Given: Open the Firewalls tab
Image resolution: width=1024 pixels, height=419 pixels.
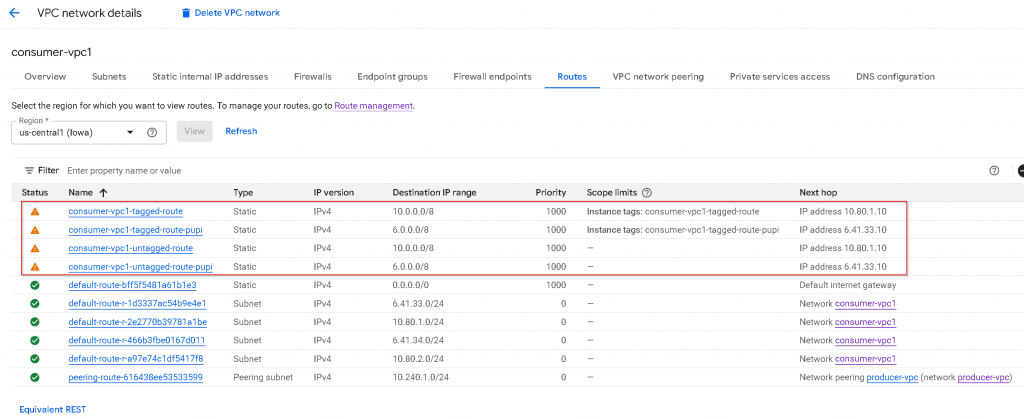Looking at the screenshot, I should click(x=312, y=77).
